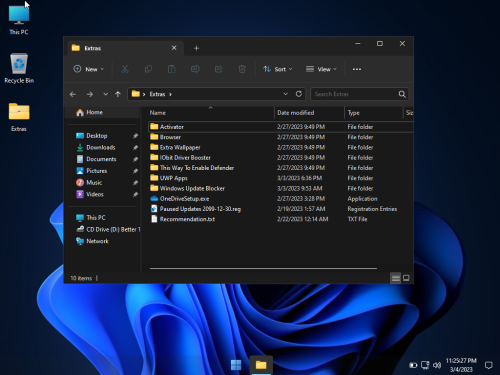Go up one folder level arrow

118,94
